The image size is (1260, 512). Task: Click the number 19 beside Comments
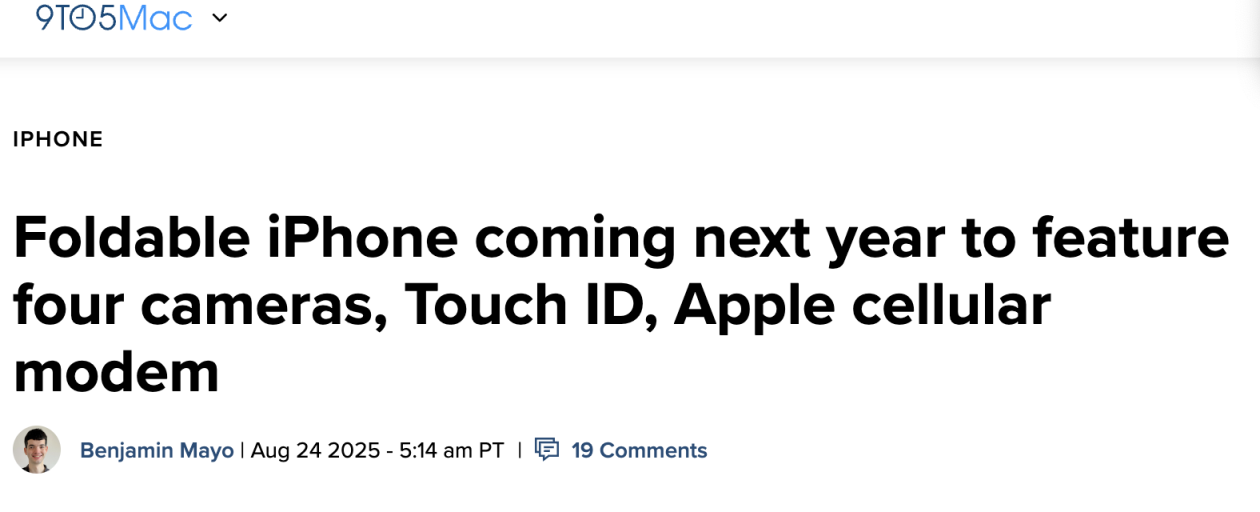[582, 451]
